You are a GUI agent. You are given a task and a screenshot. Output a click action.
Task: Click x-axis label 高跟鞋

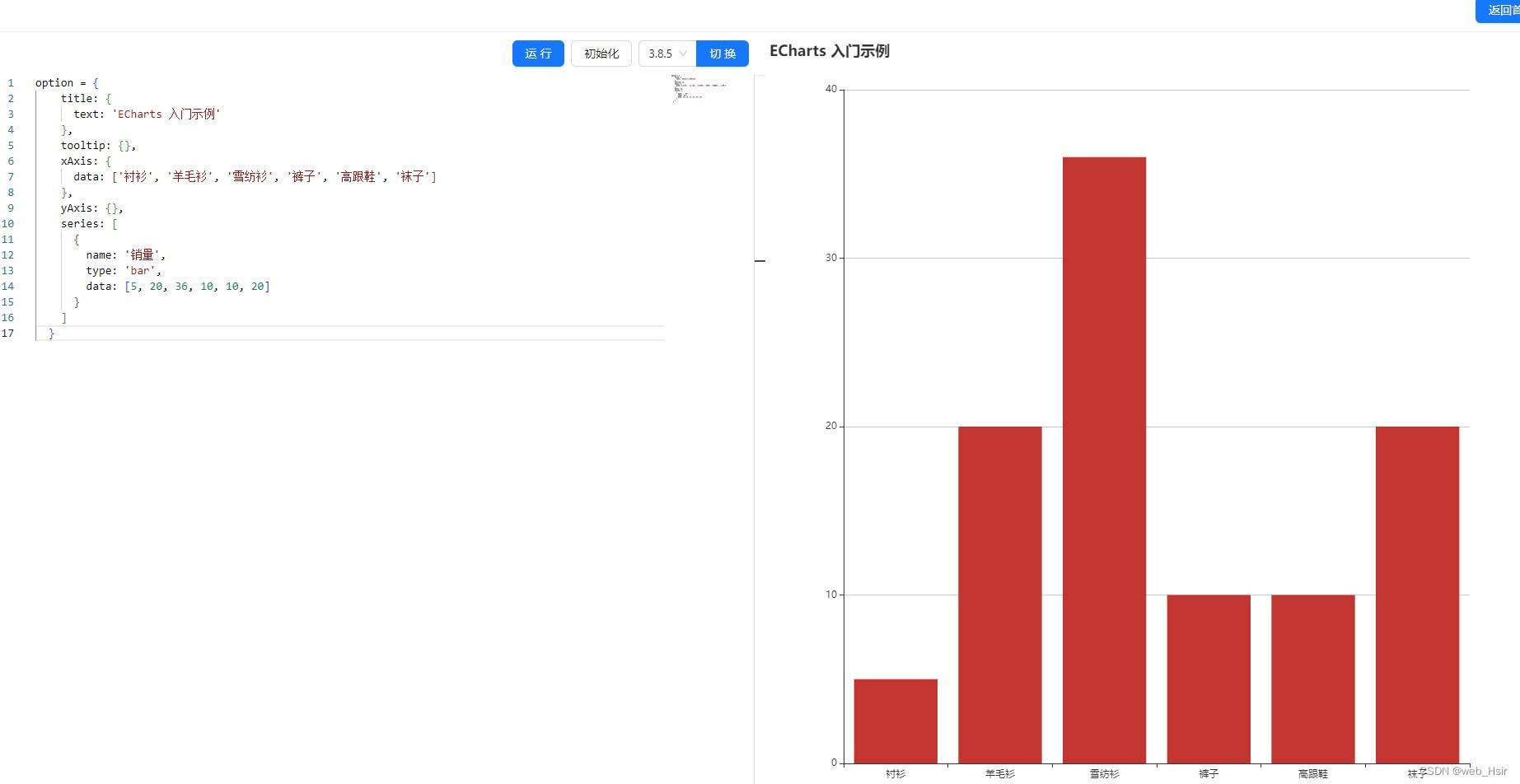click(x=1313, y=774)
